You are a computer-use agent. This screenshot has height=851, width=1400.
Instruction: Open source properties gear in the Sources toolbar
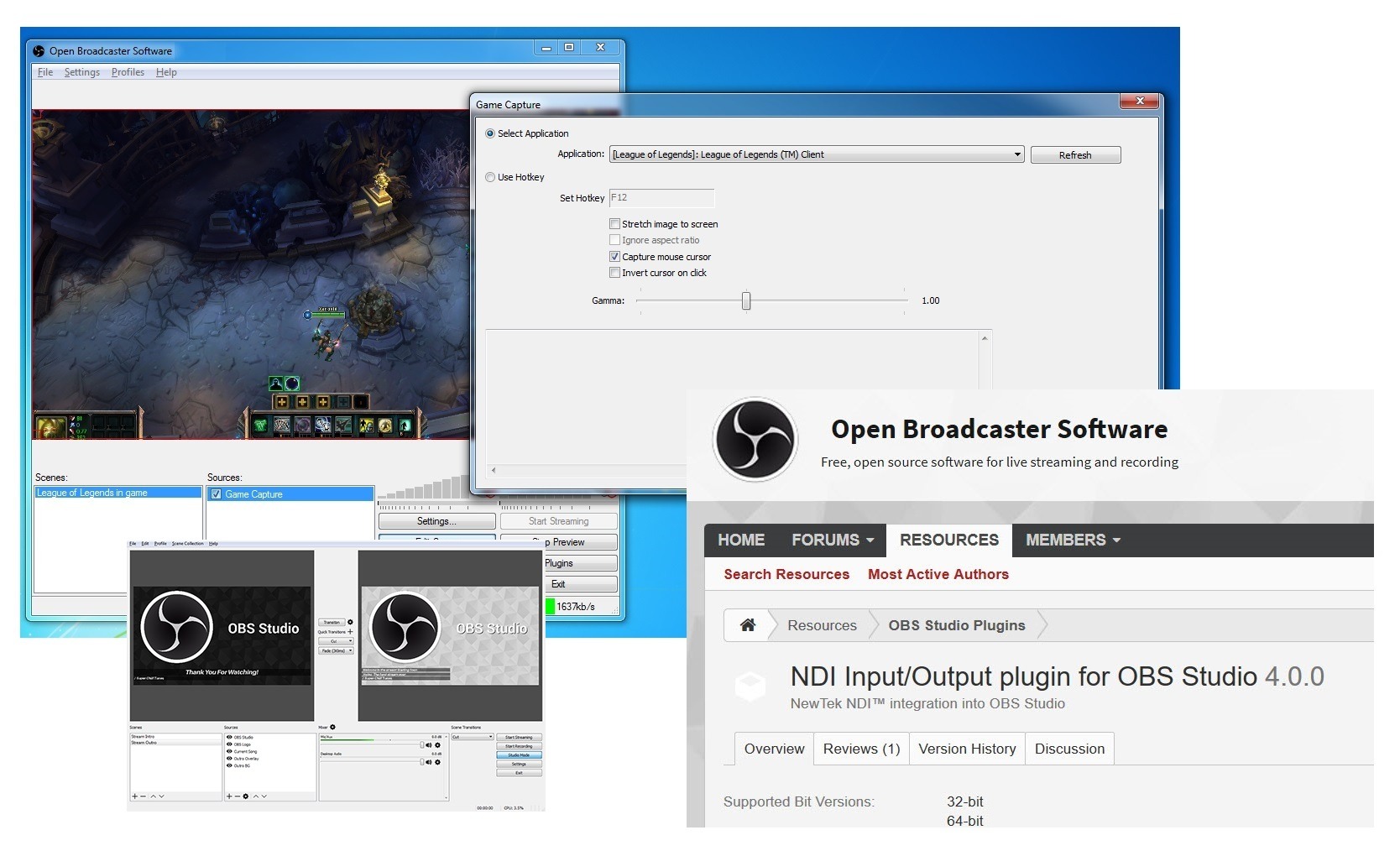pos(245,796)
